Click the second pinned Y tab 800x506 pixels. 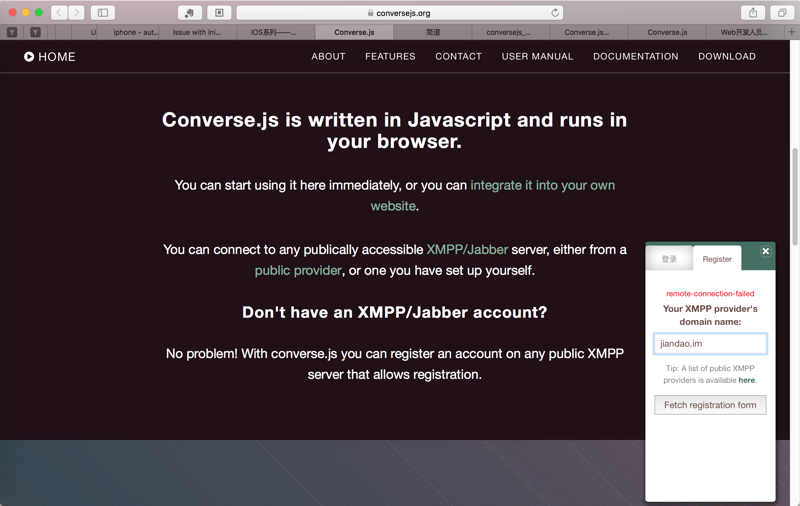[x=35, y=32]
